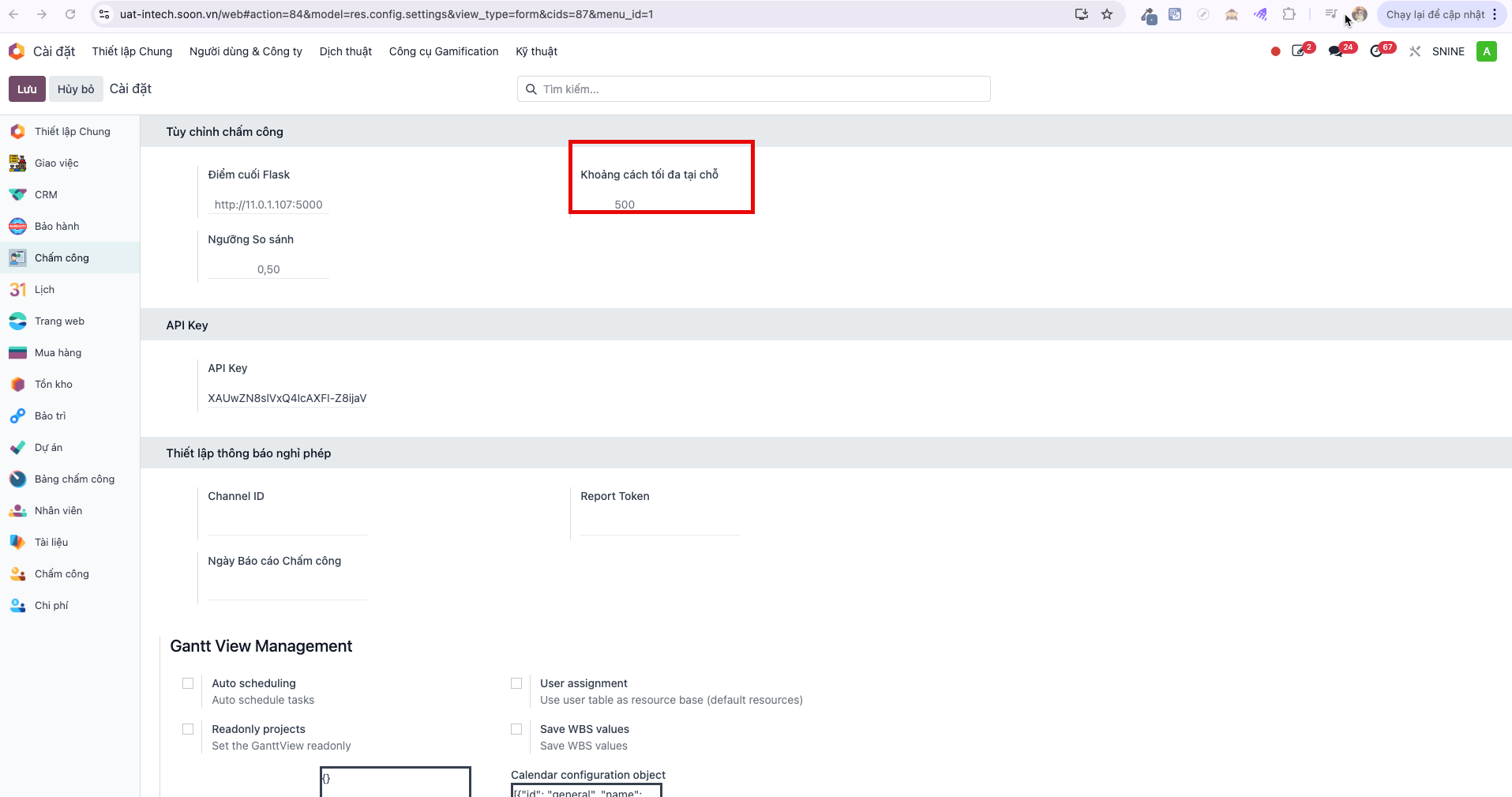Select the Dự án sidebar icon
Image resolution: width=1512 pixels, height=797 pixels.
coord(17,447)
